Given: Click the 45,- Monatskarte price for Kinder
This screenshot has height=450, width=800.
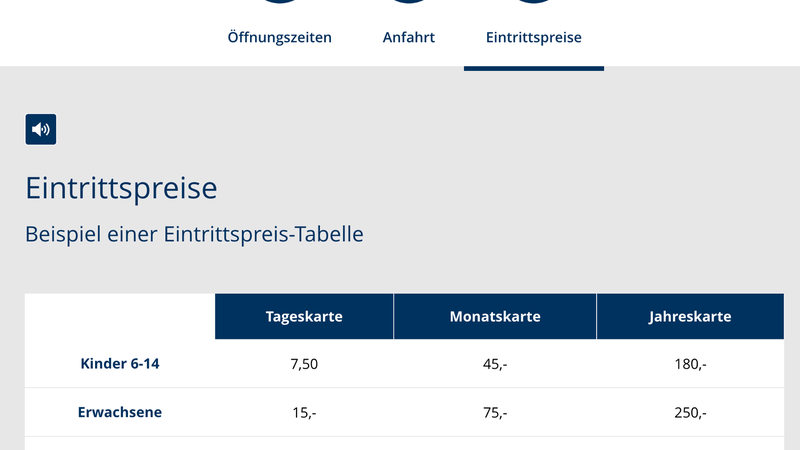Looking at the screenshot, I should [x=495, y=364].
